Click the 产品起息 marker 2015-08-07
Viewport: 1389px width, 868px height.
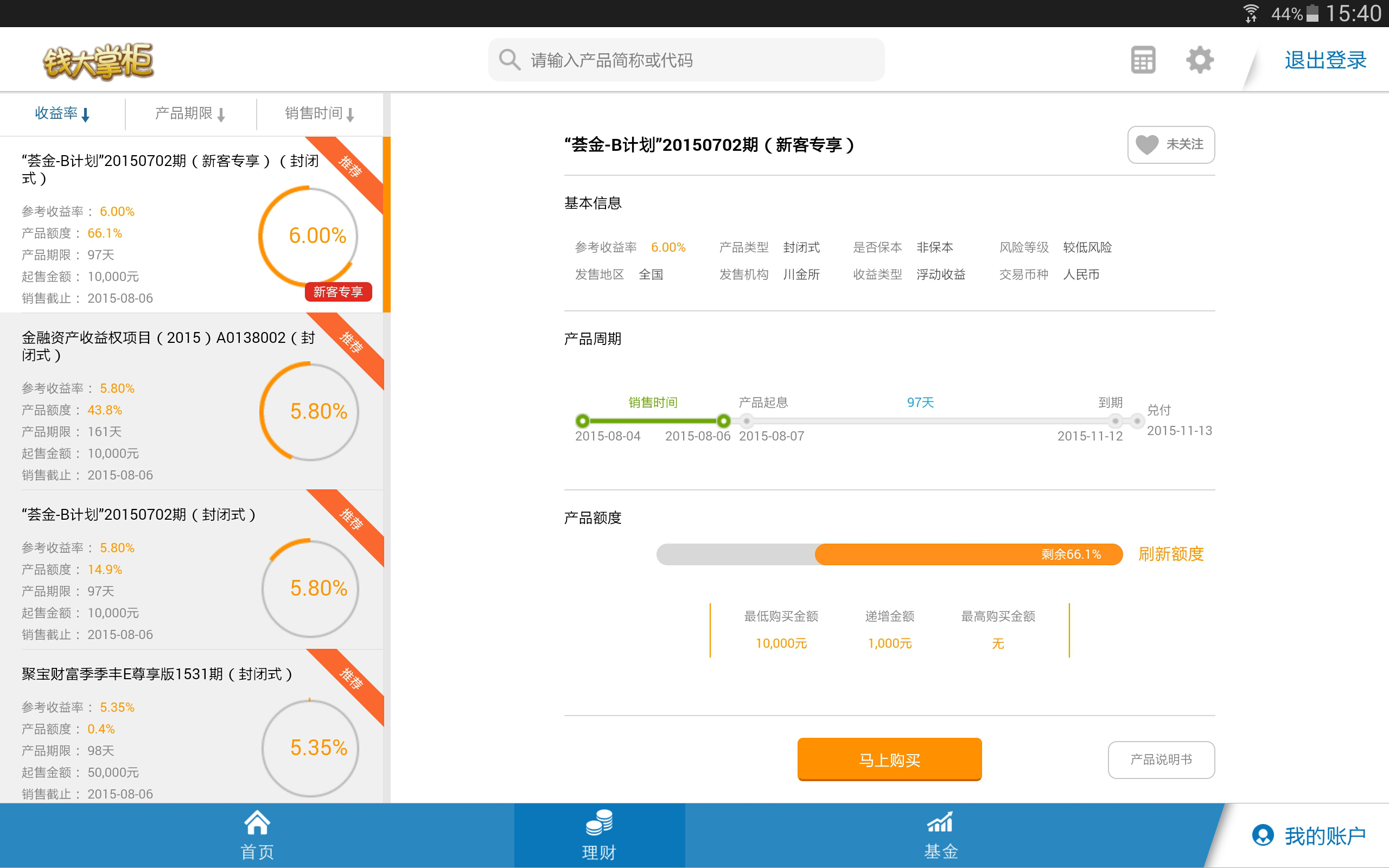coord(746,421)
